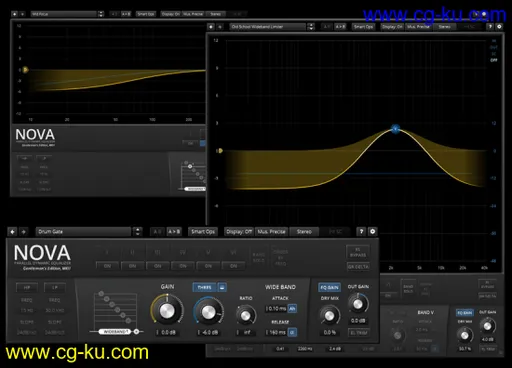Image resolution: width=512 pixels, height=368 pixels.
Task: Click the attack value 0.10 ms
Action: click(x=276, y=309)
